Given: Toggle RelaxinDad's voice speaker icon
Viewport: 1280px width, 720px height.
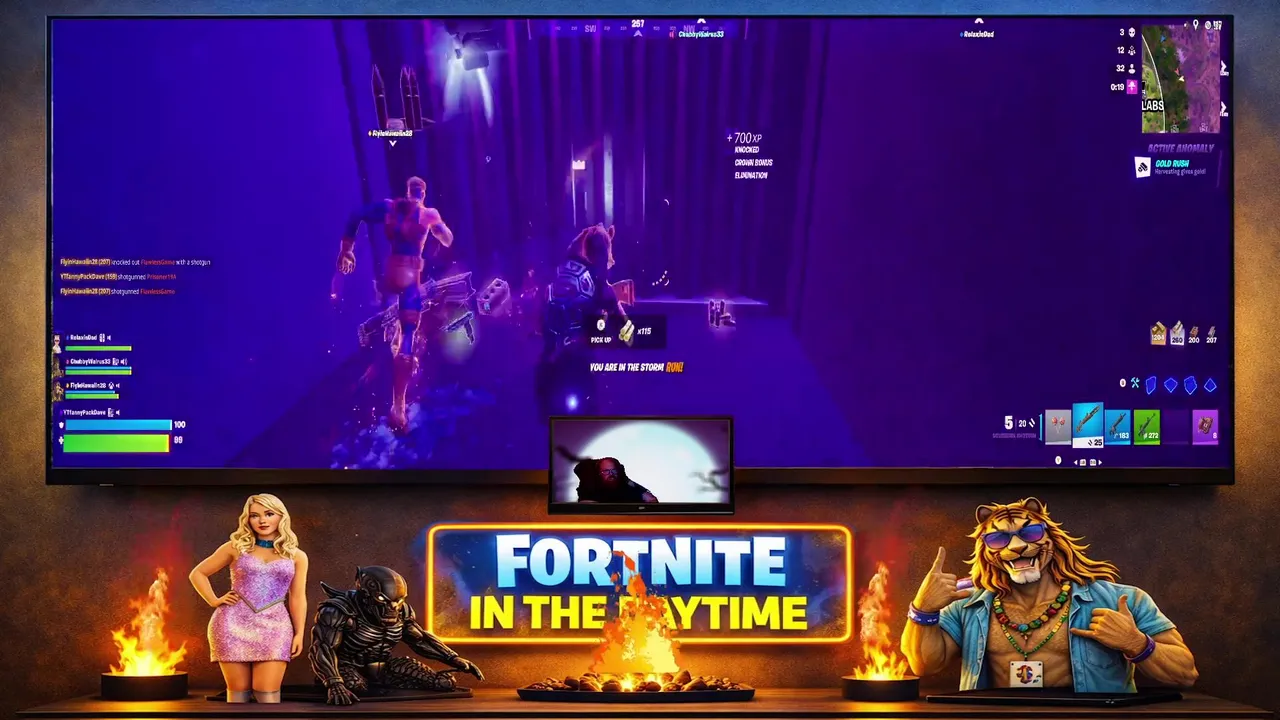Looking at the screenshot, I should [x=109, y=338].
